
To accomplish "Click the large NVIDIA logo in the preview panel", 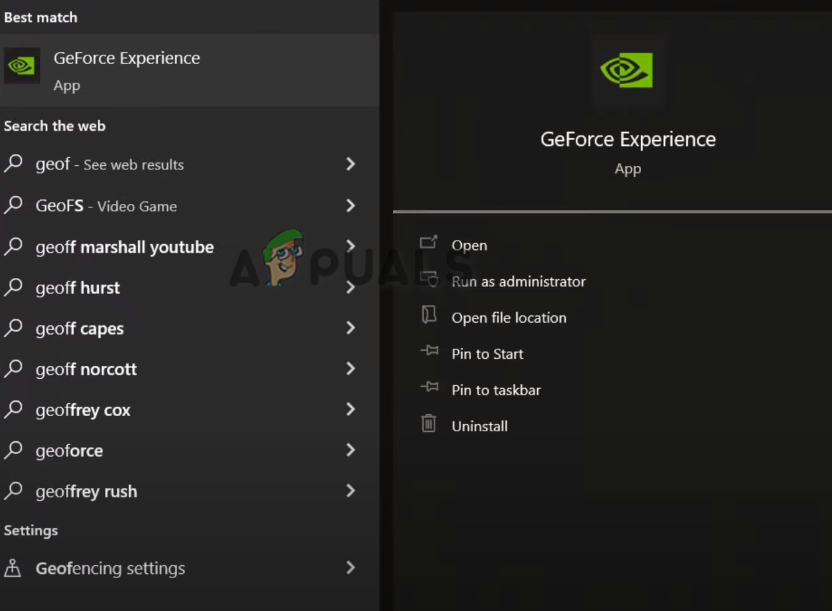I will point(627,71).
